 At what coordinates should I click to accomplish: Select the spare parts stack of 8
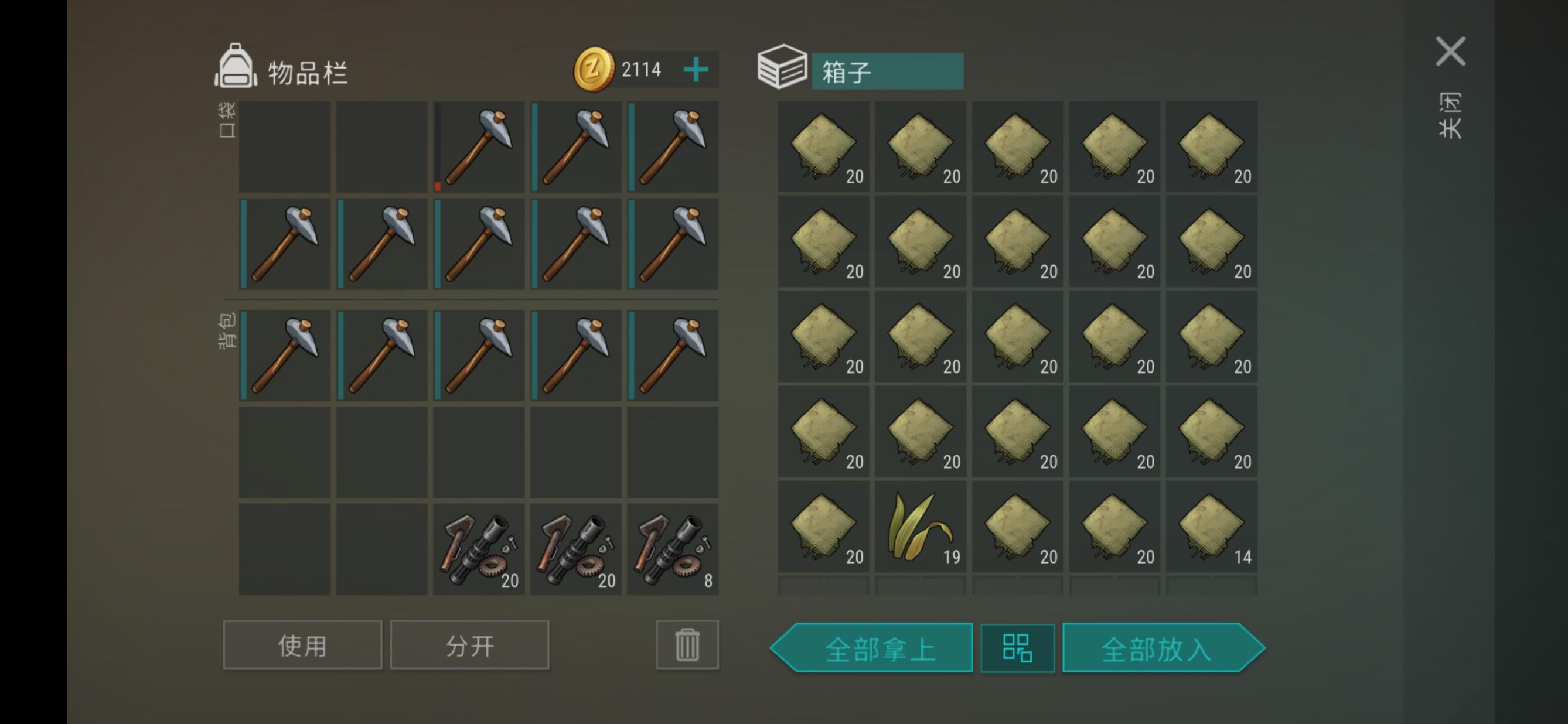[x=673, y=549]
